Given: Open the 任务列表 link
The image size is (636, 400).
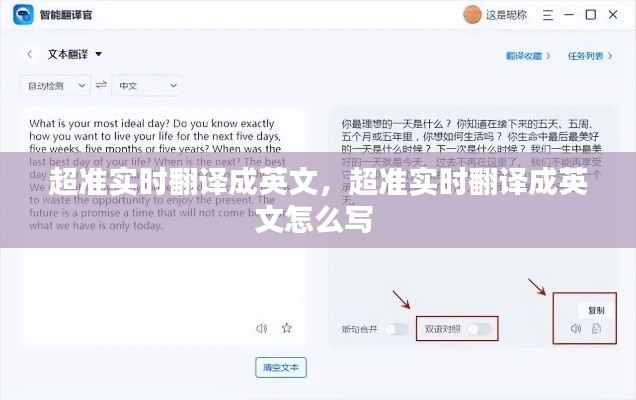Looking at the screenshot, I should click(x=590, y=56).
